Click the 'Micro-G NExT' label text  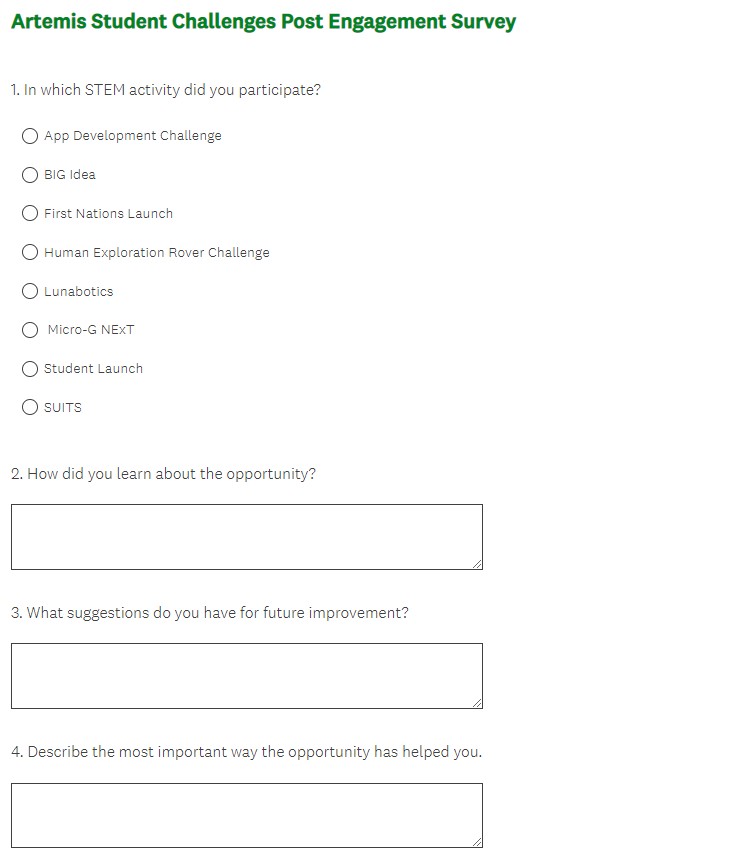pyautogui.click(x=91, y=330)
